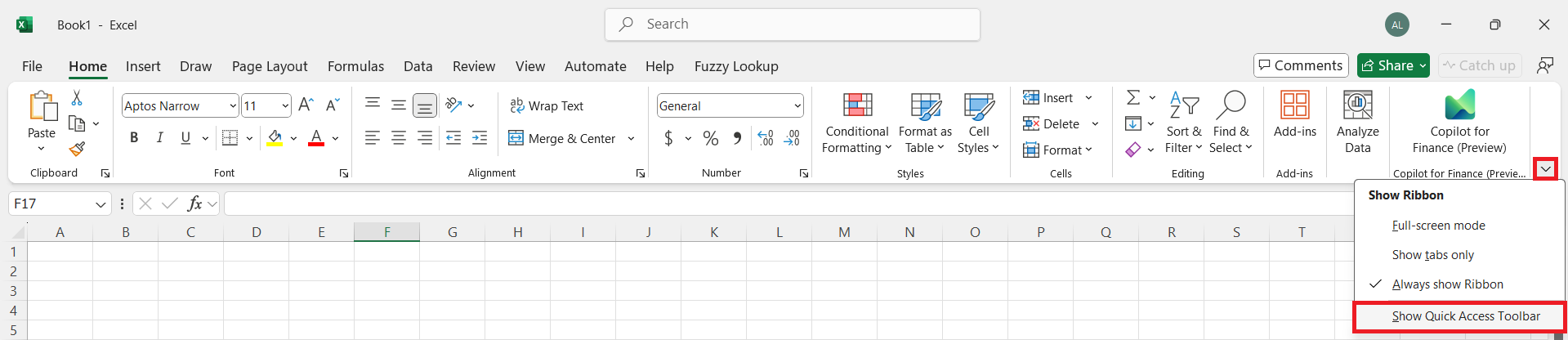Open Find & Select dropdown
Screen dimensions: 1568x340
(x=1231, y=123)
